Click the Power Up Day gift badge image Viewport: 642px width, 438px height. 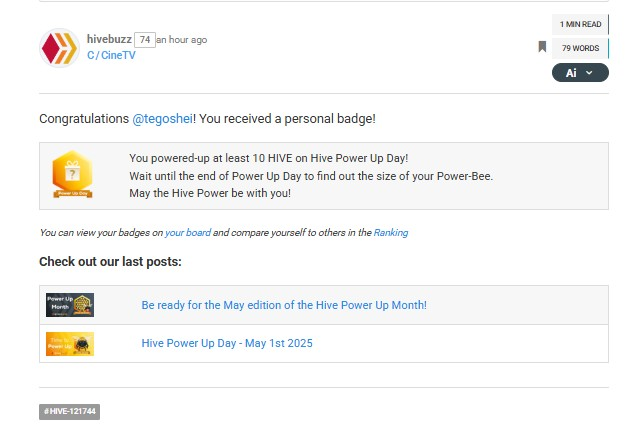[x=72, y=174]
